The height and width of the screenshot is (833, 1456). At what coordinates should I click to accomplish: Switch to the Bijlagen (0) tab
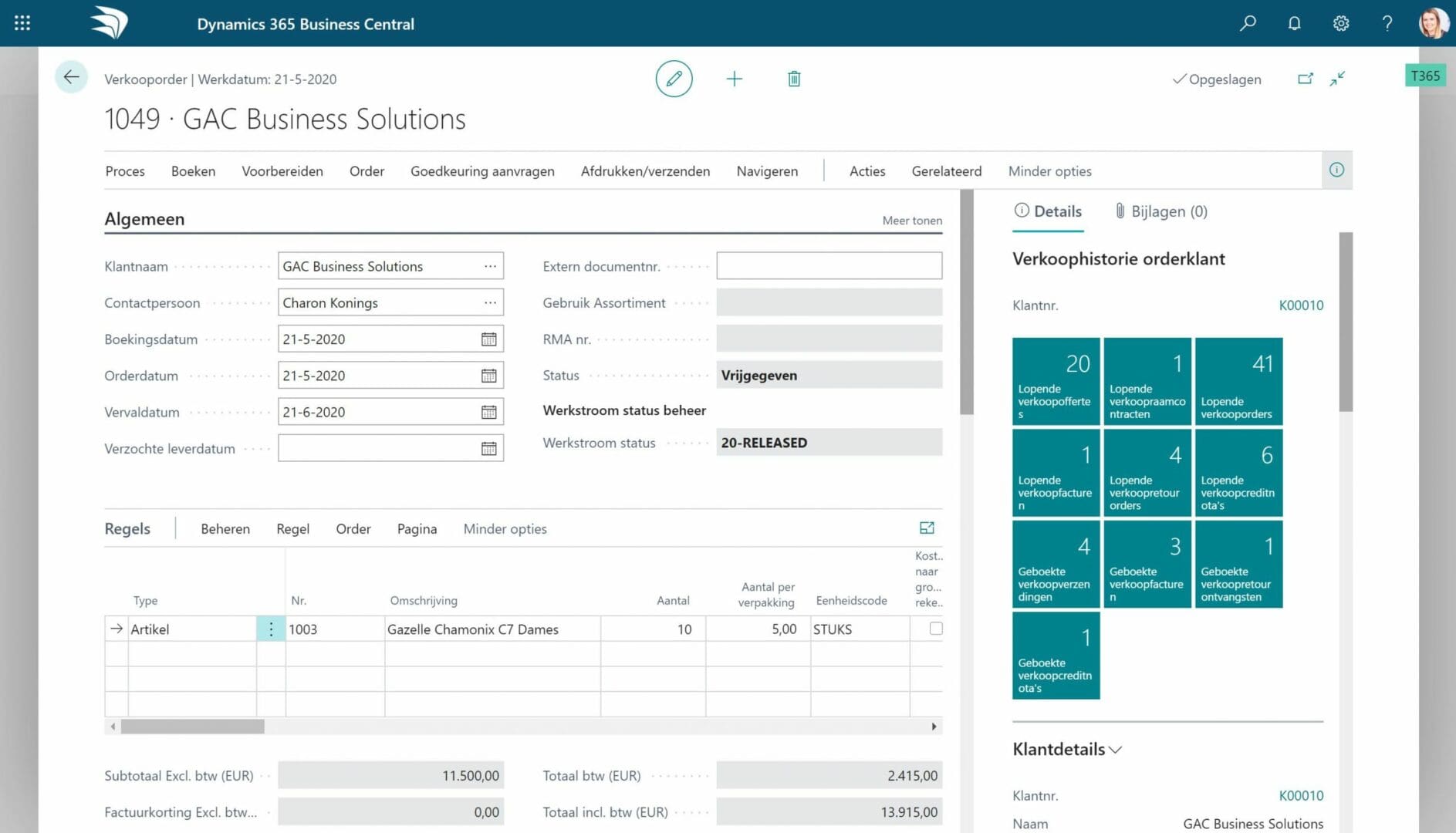[x=1161, y=211]
